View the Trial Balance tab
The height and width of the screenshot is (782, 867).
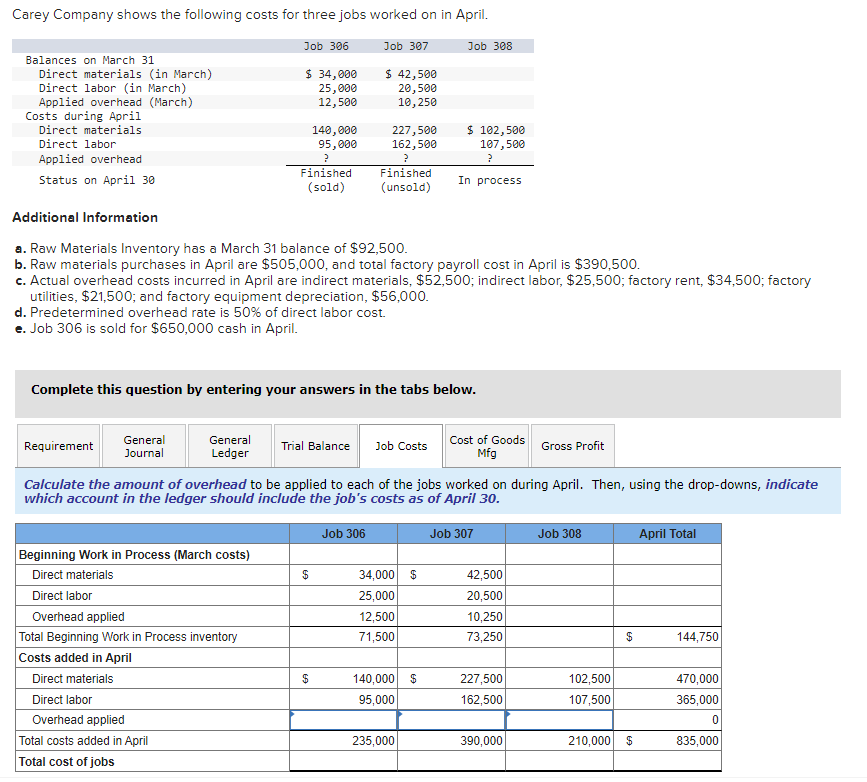[x=315, y=445]
